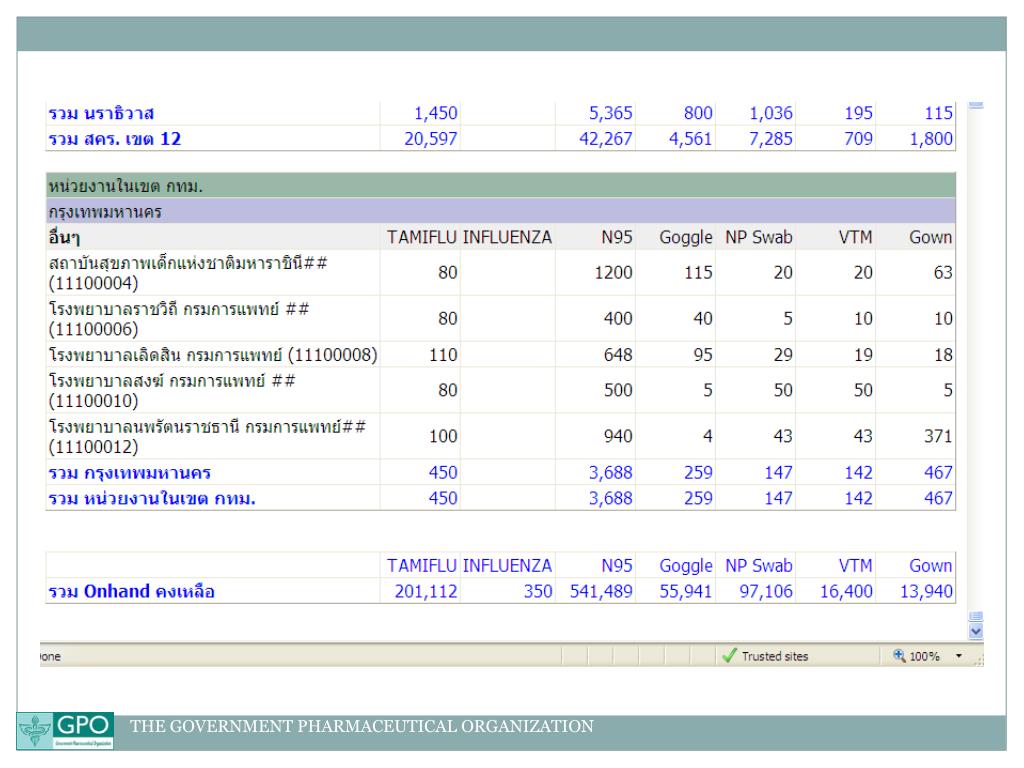This screenshot has height=768, width=1024.
Task: Click the Goggle header in the อื่นๆ row
Action: (x=686, y=237)
